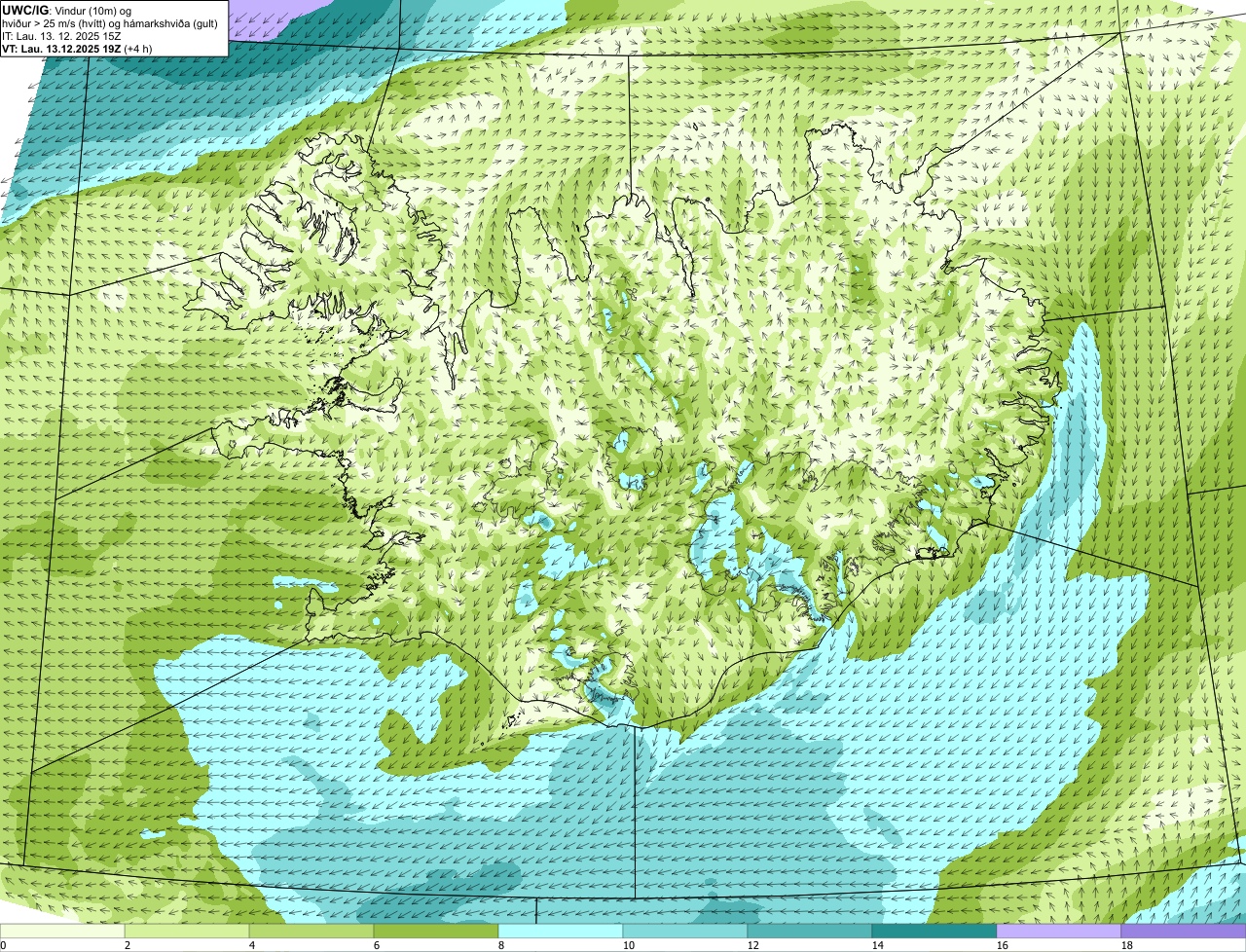The image size is (1246, 952).
Task: Click the '14' scale label
Action: coord(877,945)
